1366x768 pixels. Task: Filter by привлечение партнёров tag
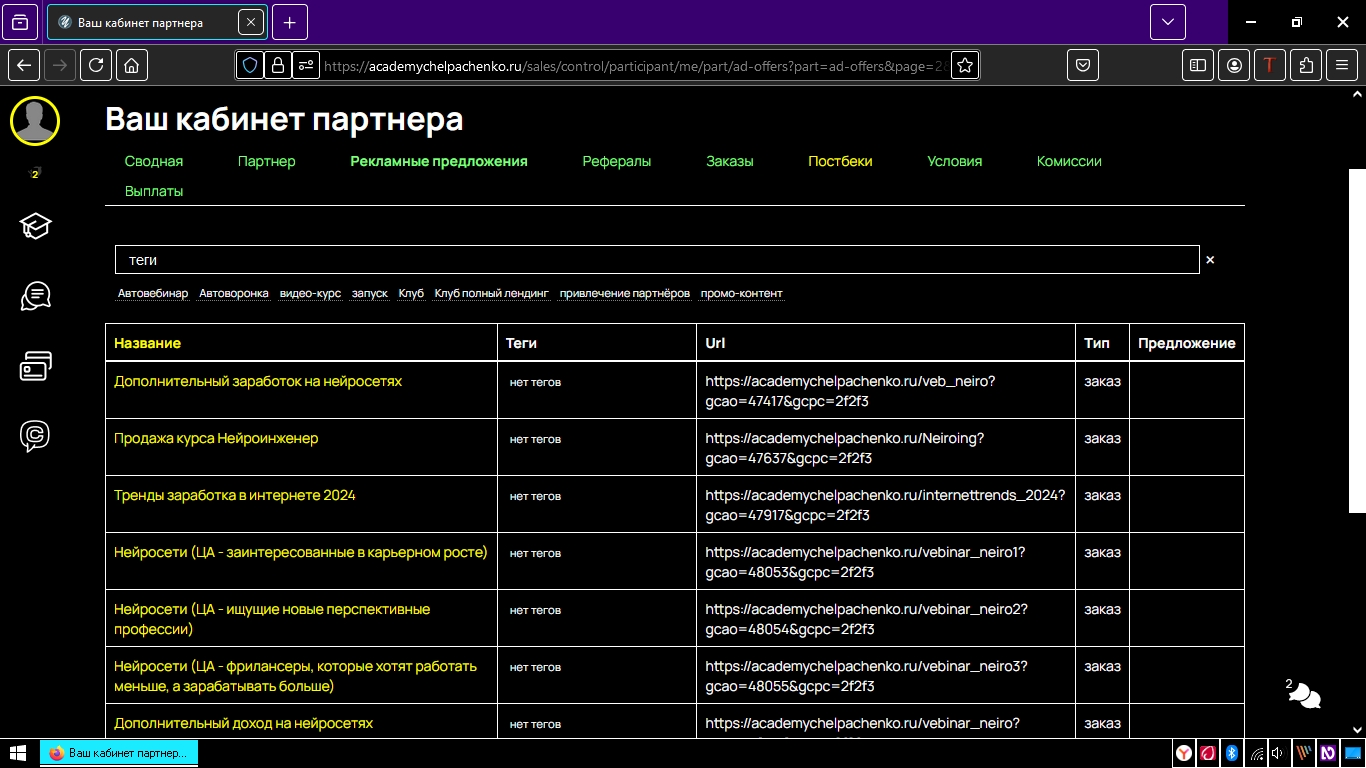[x=625, y=294]
